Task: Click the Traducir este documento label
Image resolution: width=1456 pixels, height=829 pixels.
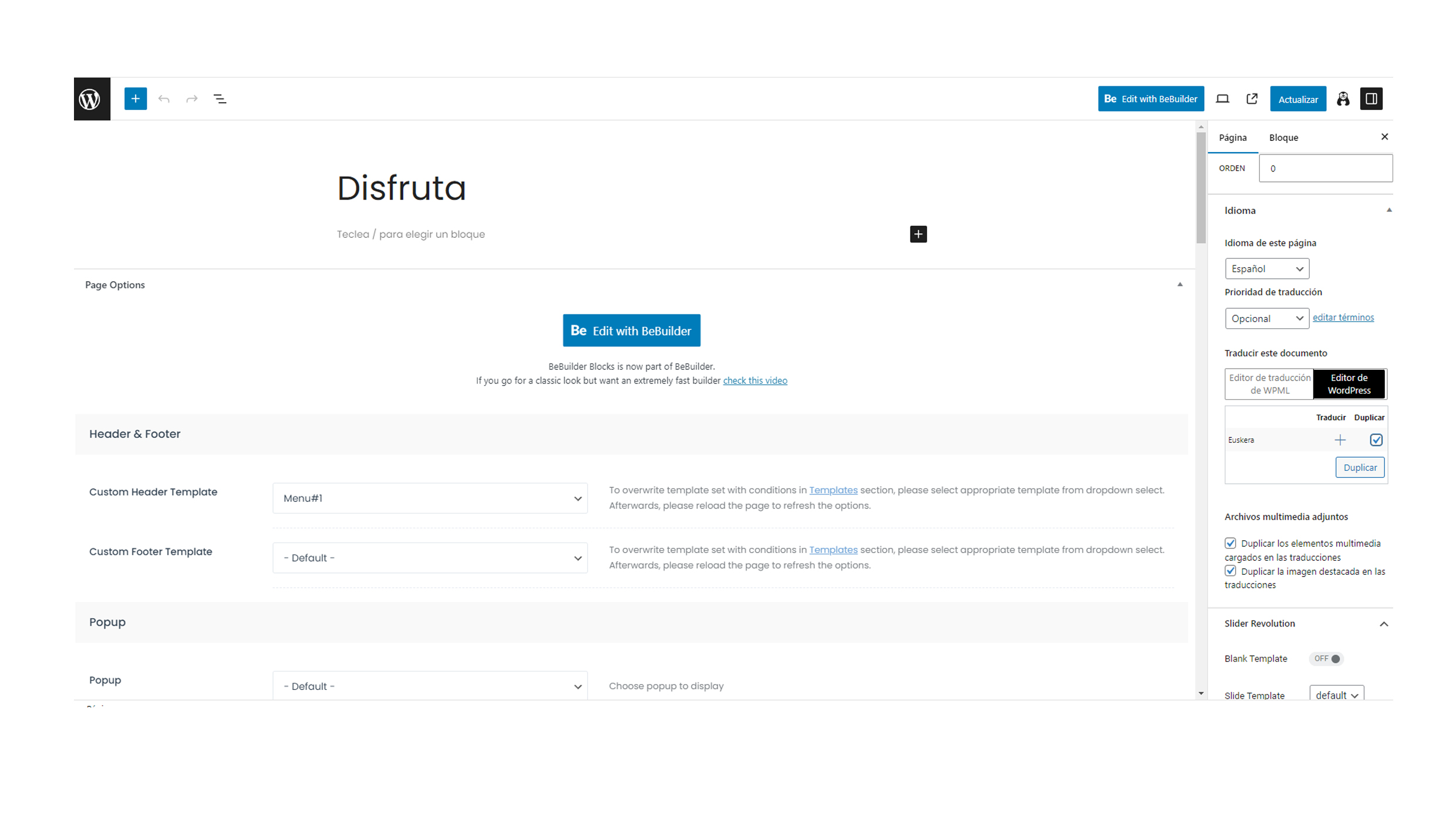Action: [x=1276, y=353]
